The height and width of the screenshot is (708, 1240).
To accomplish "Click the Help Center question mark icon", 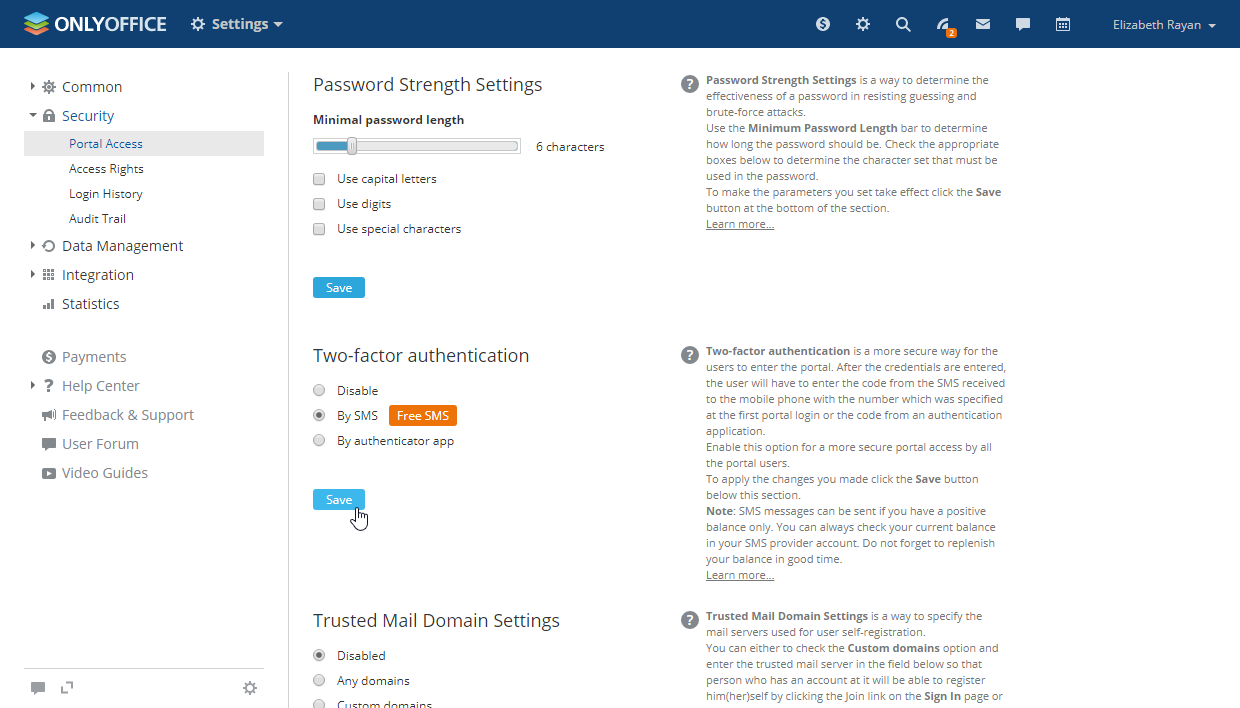I will point(49,386).
